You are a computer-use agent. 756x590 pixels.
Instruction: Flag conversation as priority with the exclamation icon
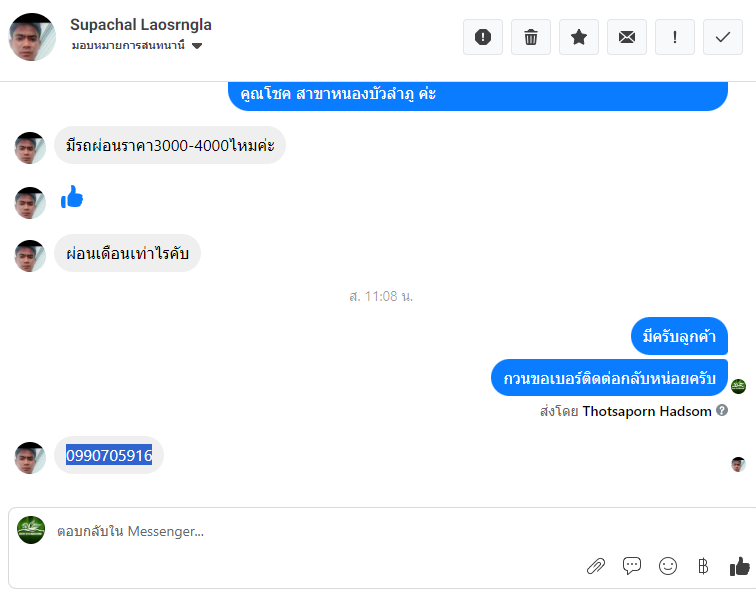[x=675, y=37]
